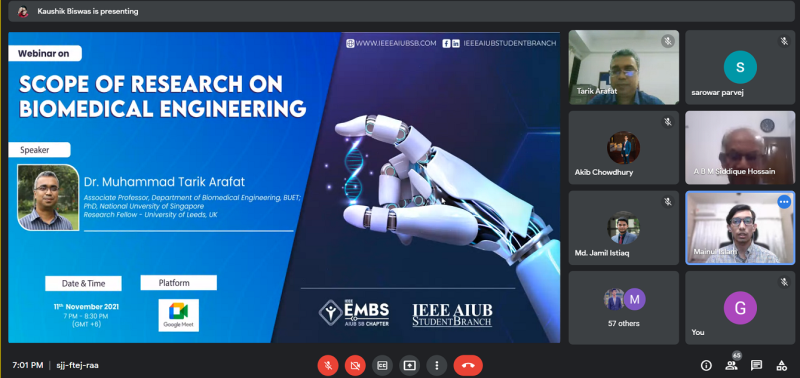Click muted mic icon on Tarik Arafat tile
The width and height of the screenshot is (800, 378).
tap(667, 41)
